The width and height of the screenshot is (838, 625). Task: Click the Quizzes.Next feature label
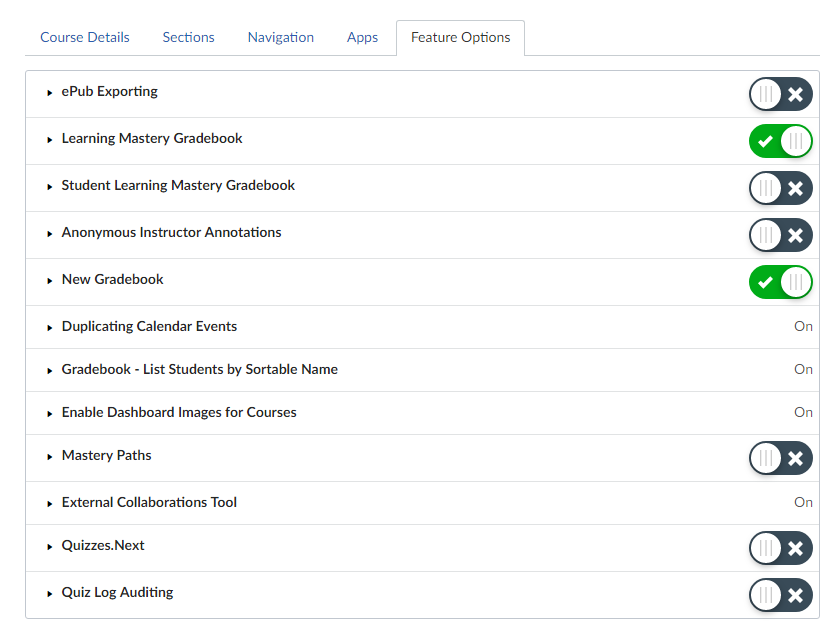(103, 545)
